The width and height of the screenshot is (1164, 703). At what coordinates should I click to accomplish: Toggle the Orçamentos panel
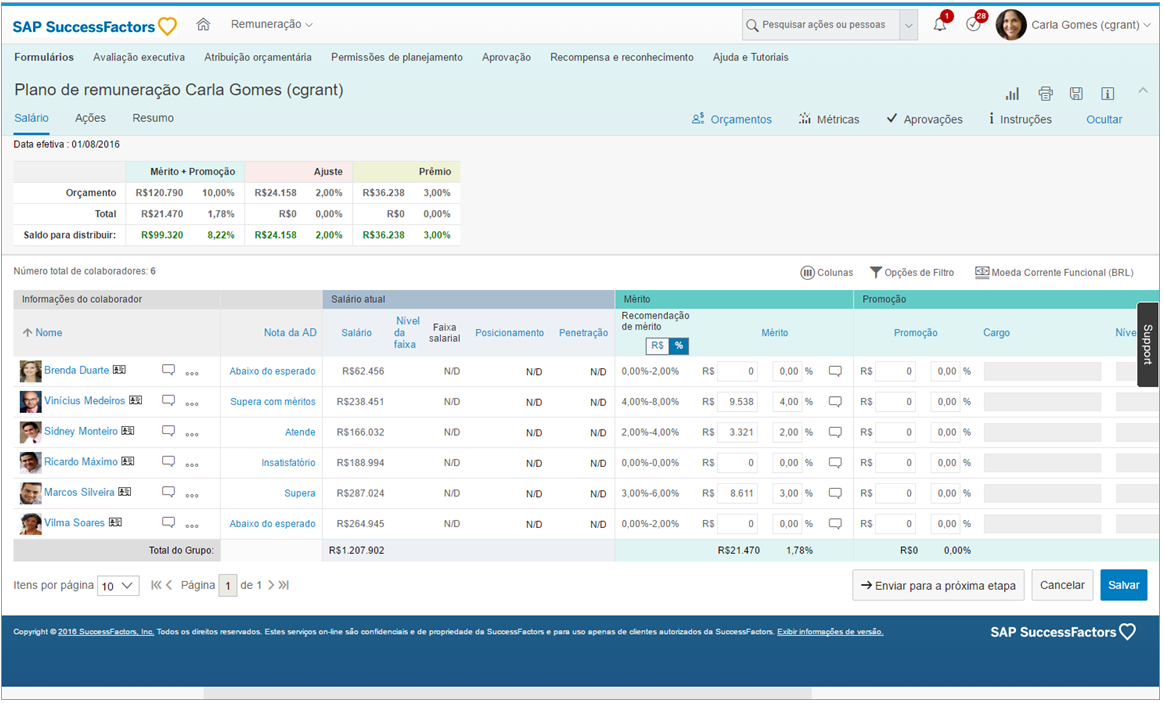pyautogui.click(x=731, y=119)
